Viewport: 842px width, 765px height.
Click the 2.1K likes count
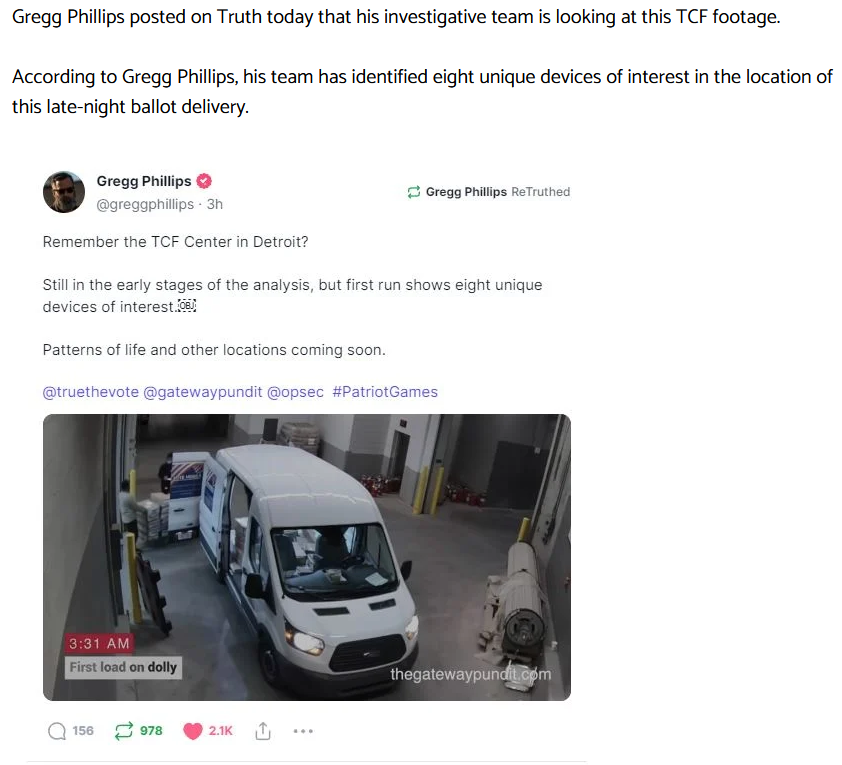(221, 731)
